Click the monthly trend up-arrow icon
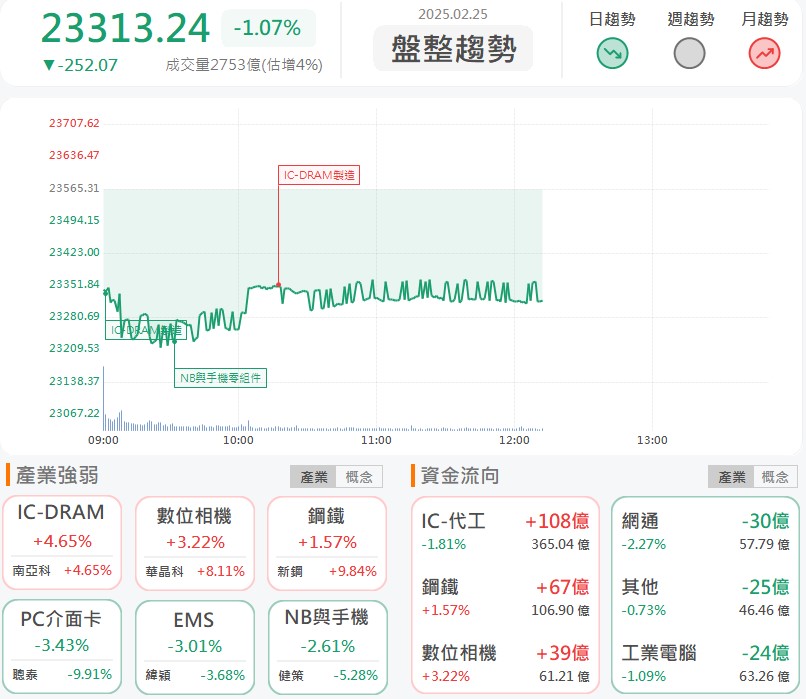This screenshot has height=699, width=806. [765, 54]
